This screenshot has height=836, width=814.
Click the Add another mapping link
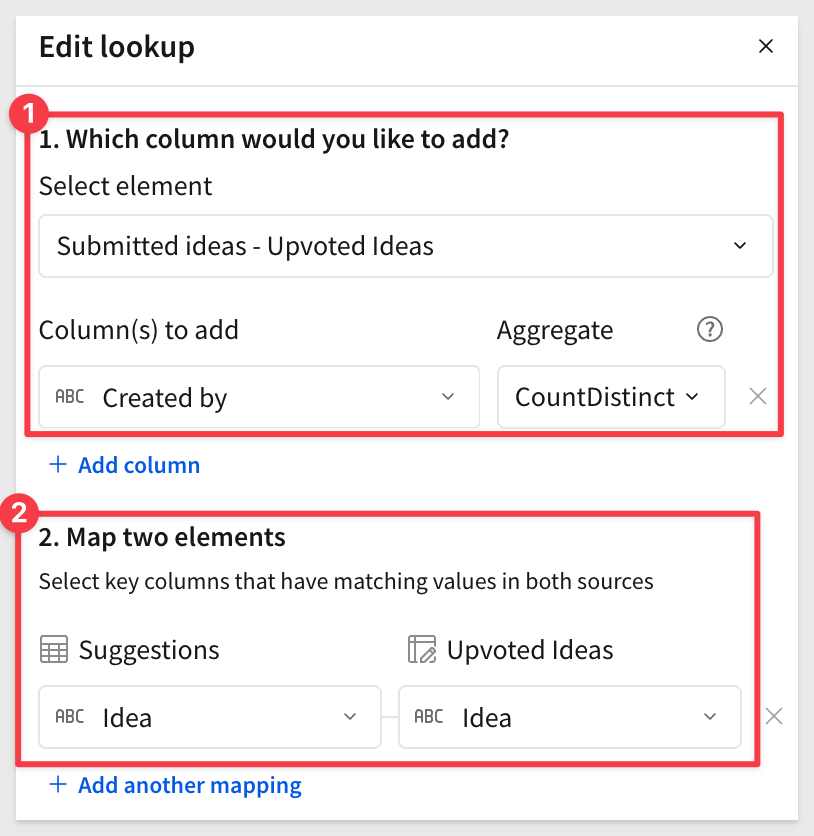click(190, 785)
